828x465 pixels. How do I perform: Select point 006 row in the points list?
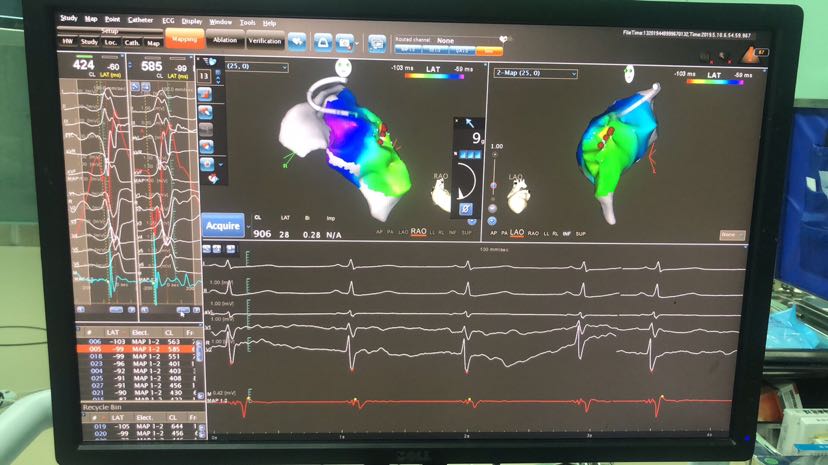138,341
